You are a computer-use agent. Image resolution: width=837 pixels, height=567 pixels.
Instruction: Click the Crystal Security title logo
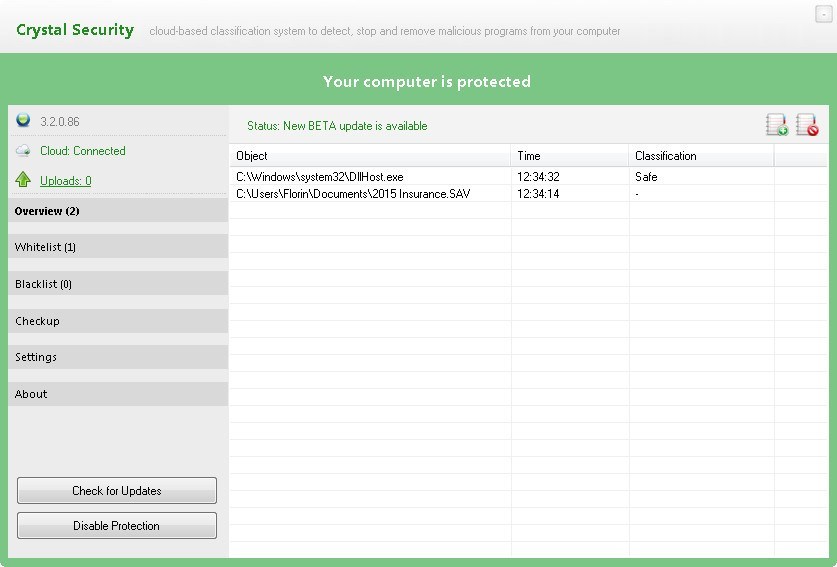(75, 30)
